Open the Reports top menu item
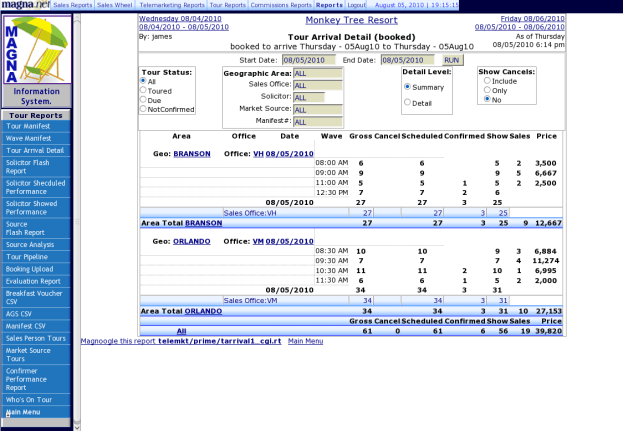 329,5
